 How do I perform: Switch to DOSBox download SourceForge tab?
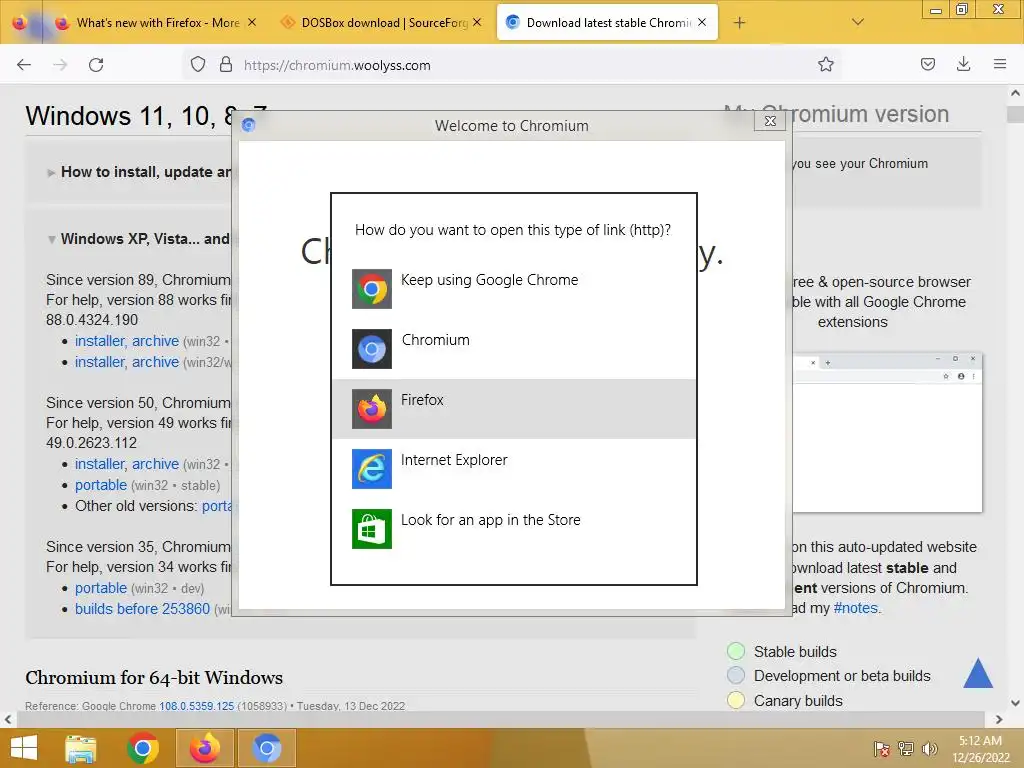coord(384,23)
